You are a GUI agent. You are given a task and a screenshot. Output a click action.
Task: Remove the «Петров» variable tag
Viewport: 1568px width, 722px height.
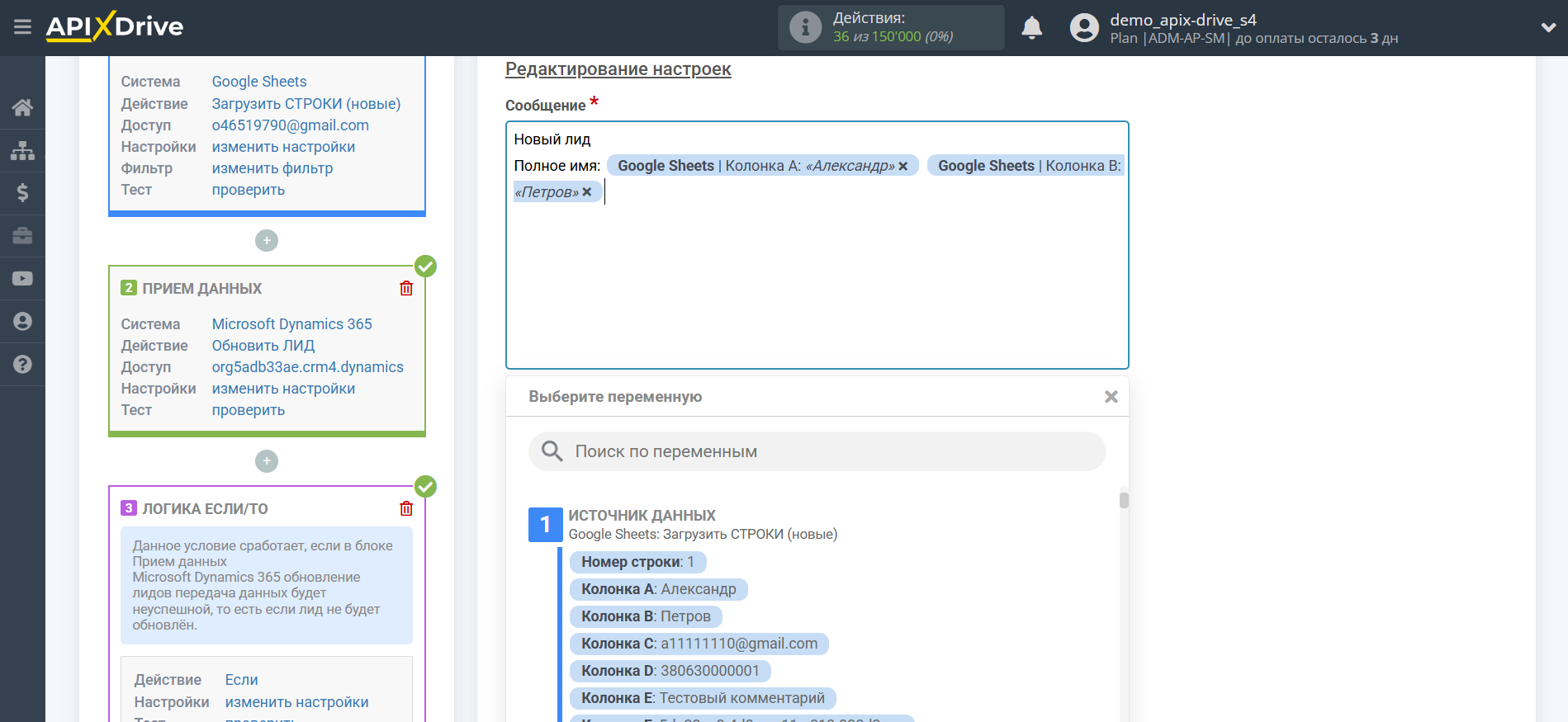[x=586, y=192]
